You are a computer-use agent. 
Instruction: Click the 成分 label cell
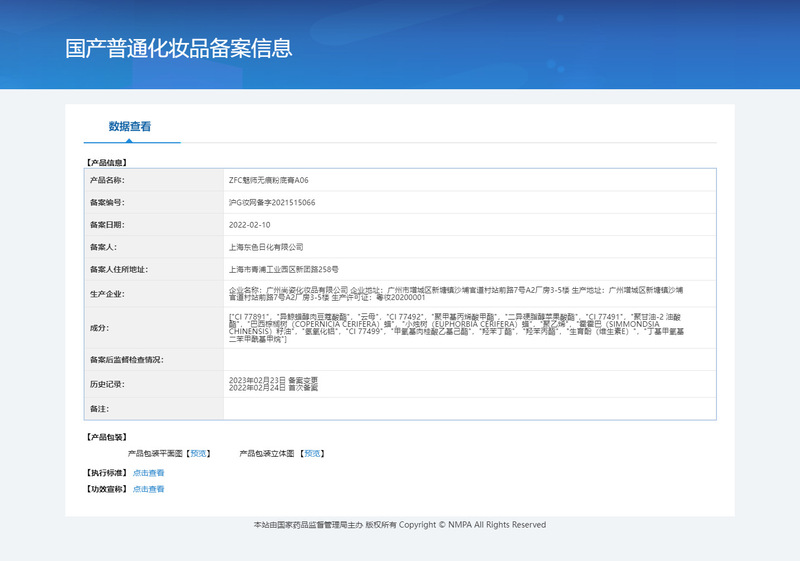[x=154, y=328]
